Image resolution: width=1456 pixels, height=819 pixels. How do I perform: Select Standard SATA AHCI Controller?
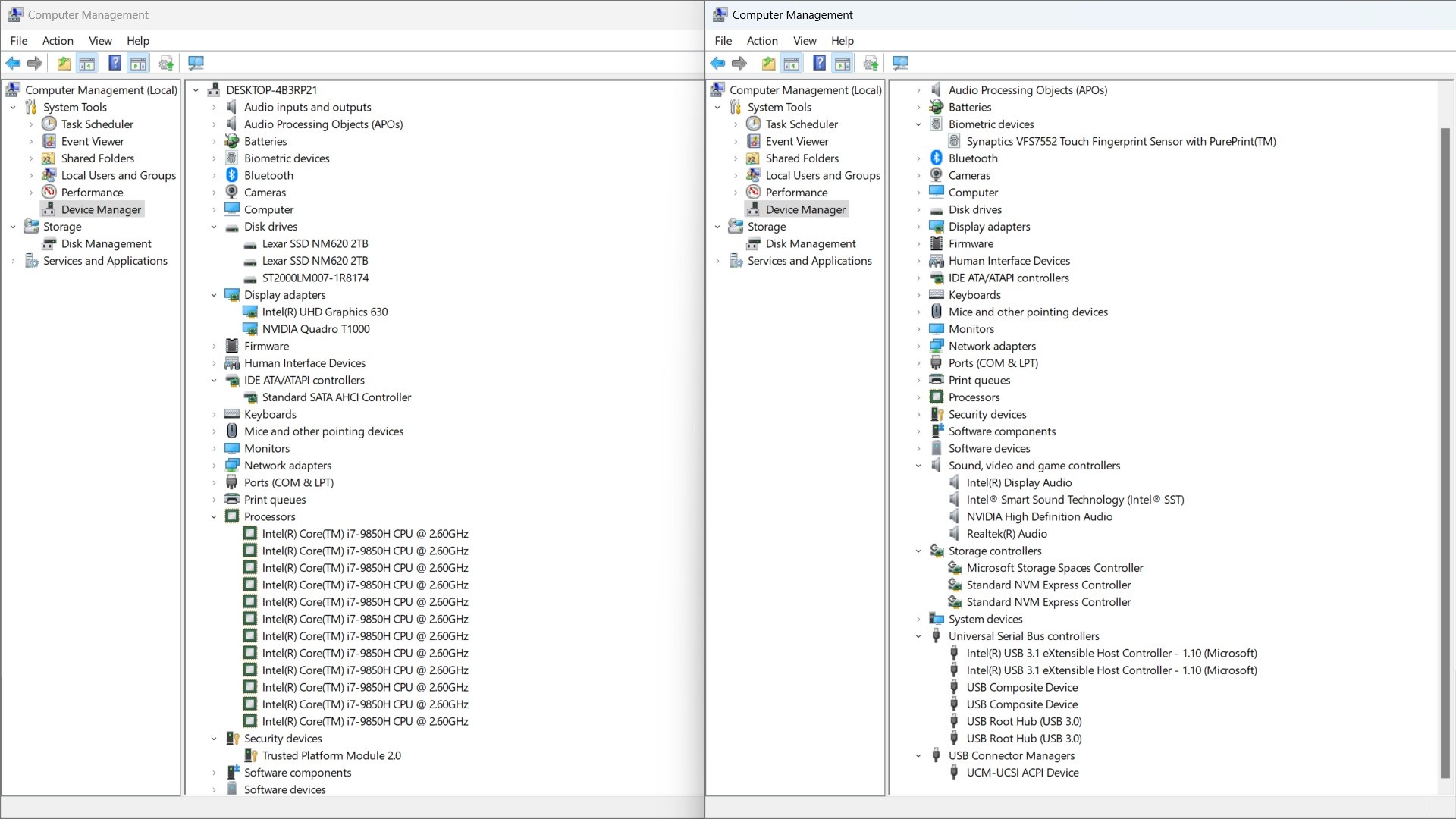tap(337, 397)
